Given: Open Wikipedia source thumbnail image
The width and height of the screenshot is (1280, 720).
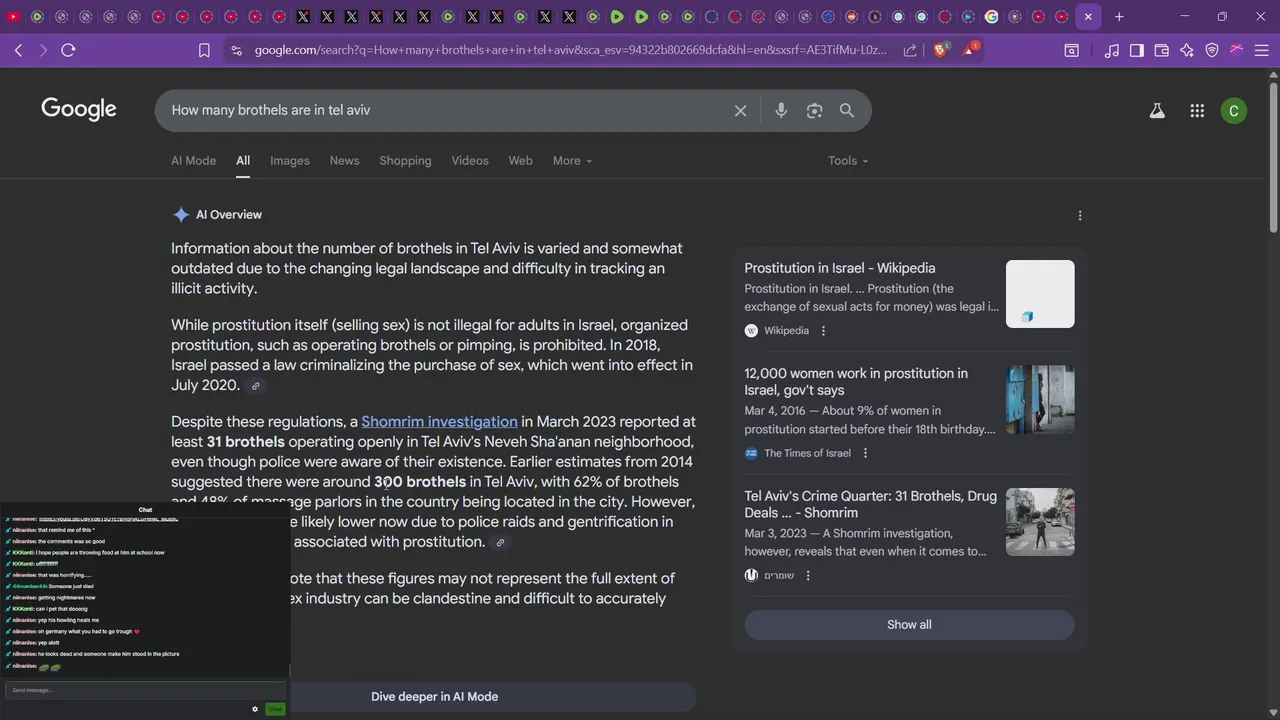Looking at the screenshot, I should (x=1040, y=294).
